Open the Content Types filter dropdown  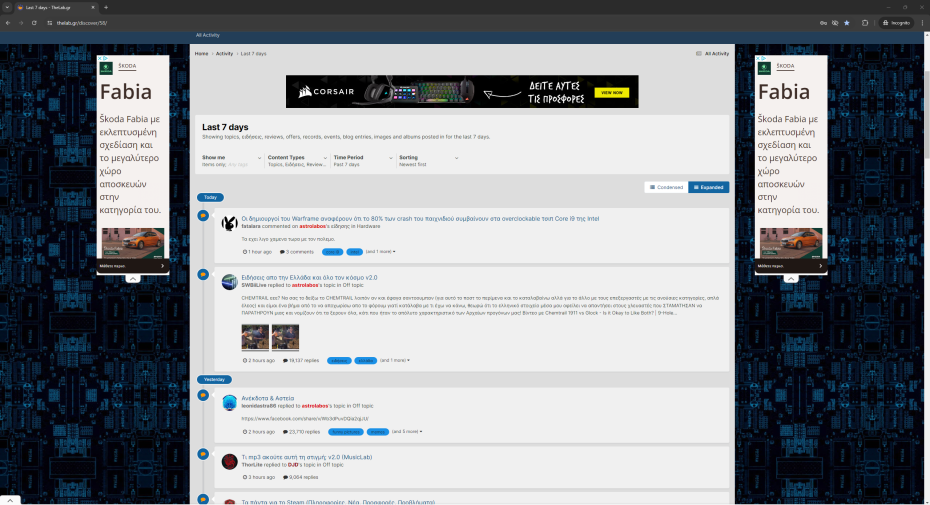click(297, 161)
